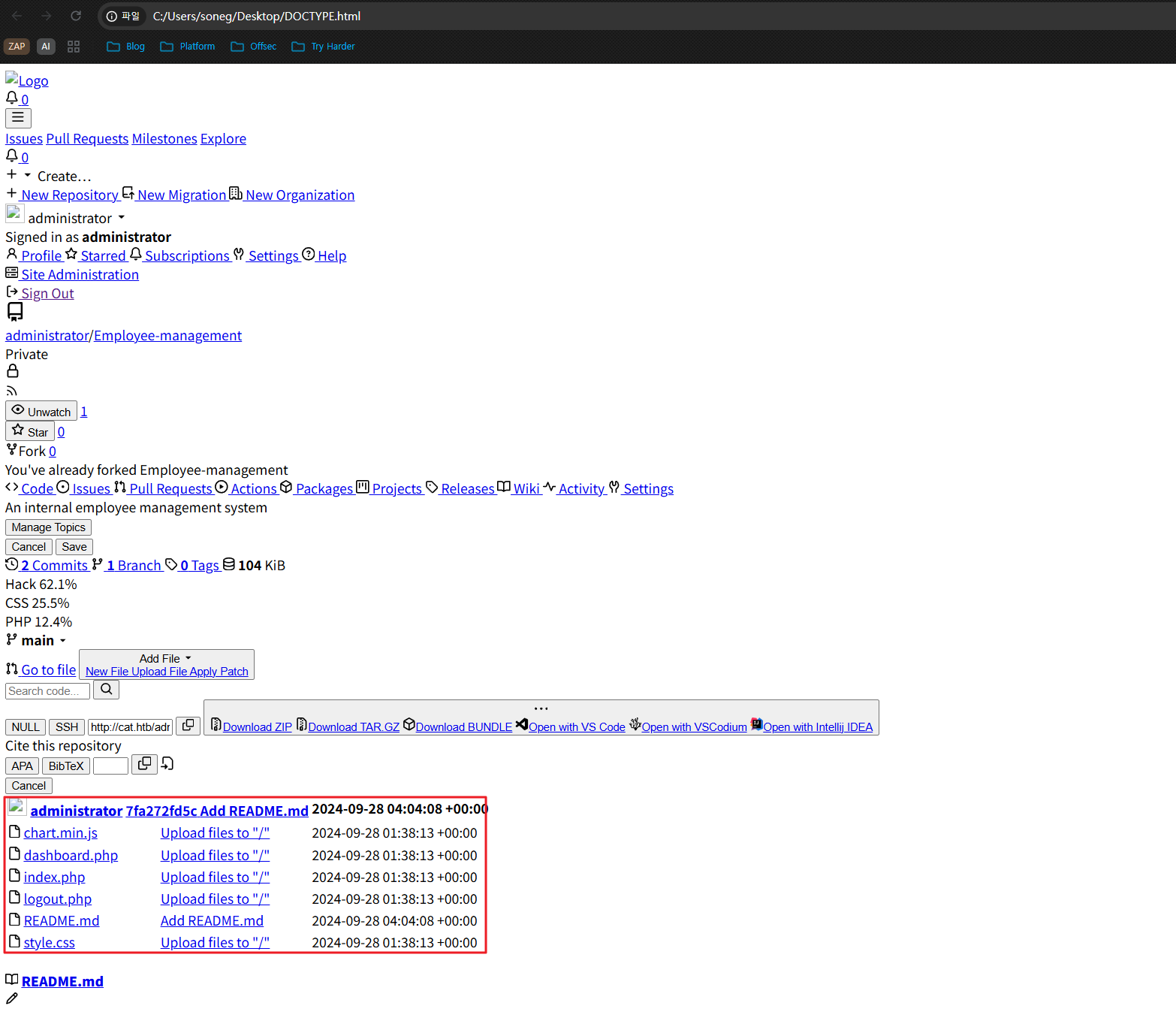
Task: Click the hamburger menu icon button
Action: 18,118
